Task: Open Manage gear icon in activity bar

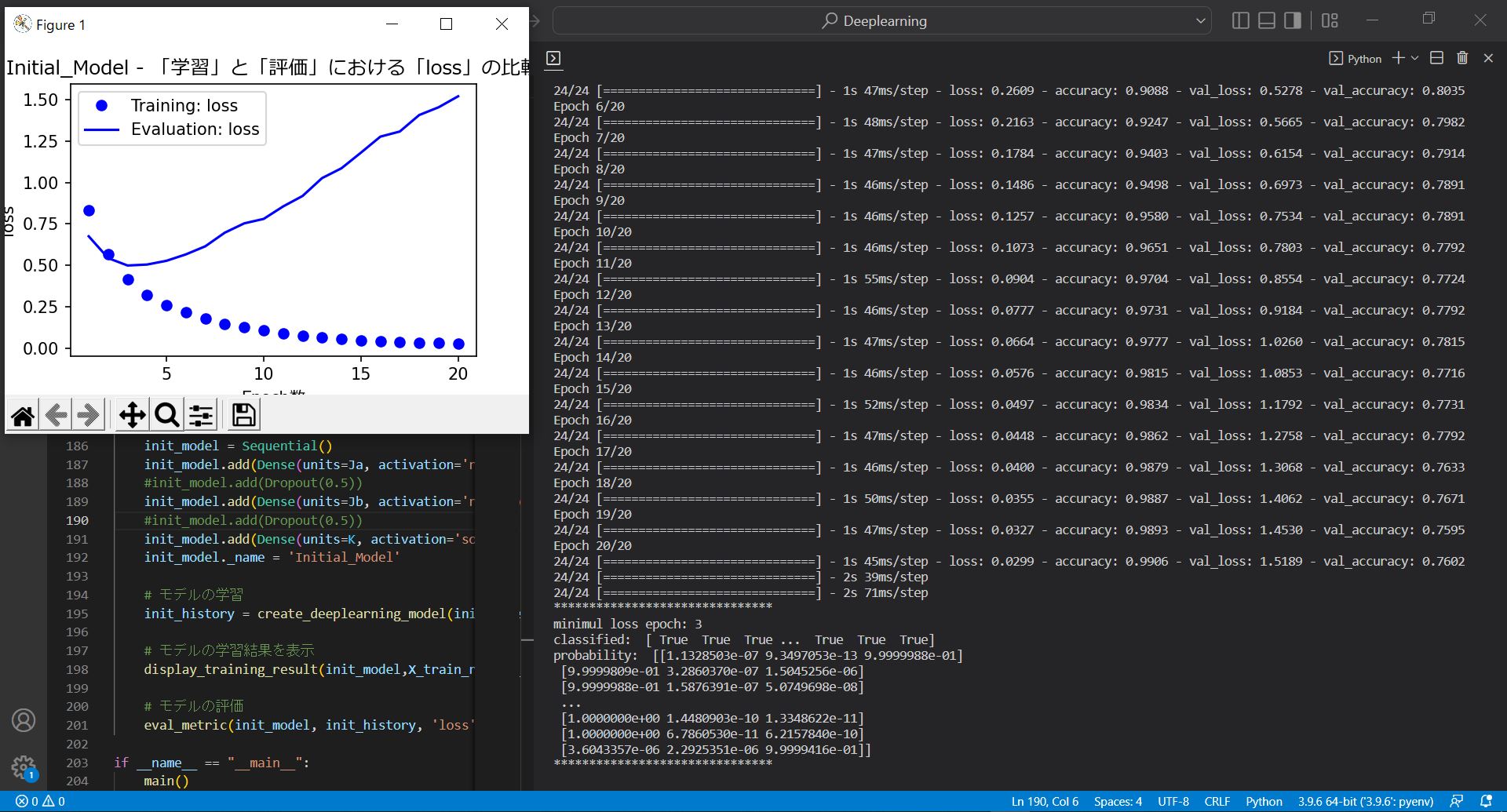Action: click(x=24, y=767)
